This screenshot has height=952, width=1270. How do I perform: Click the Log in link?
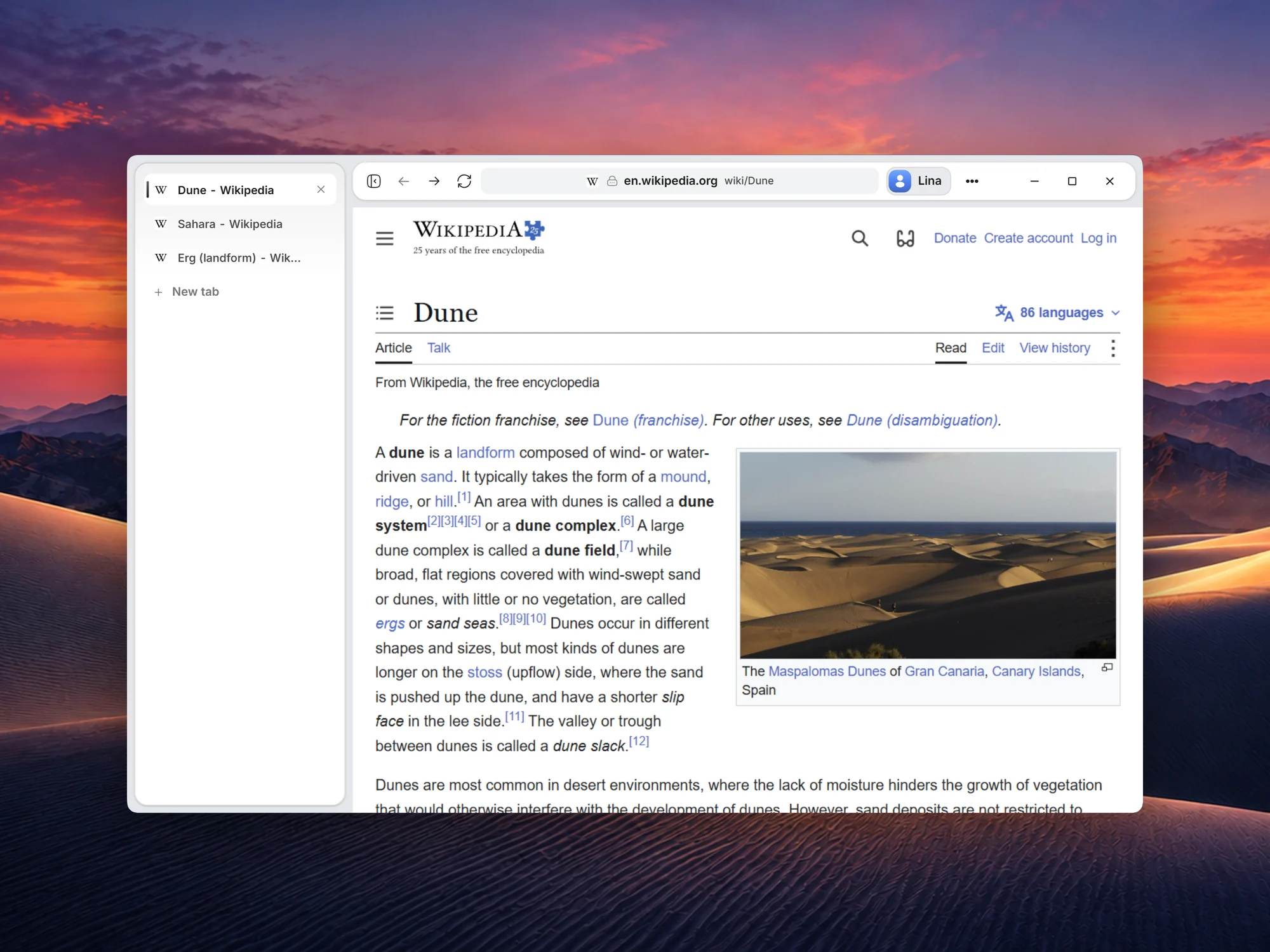pos(1099,238)
